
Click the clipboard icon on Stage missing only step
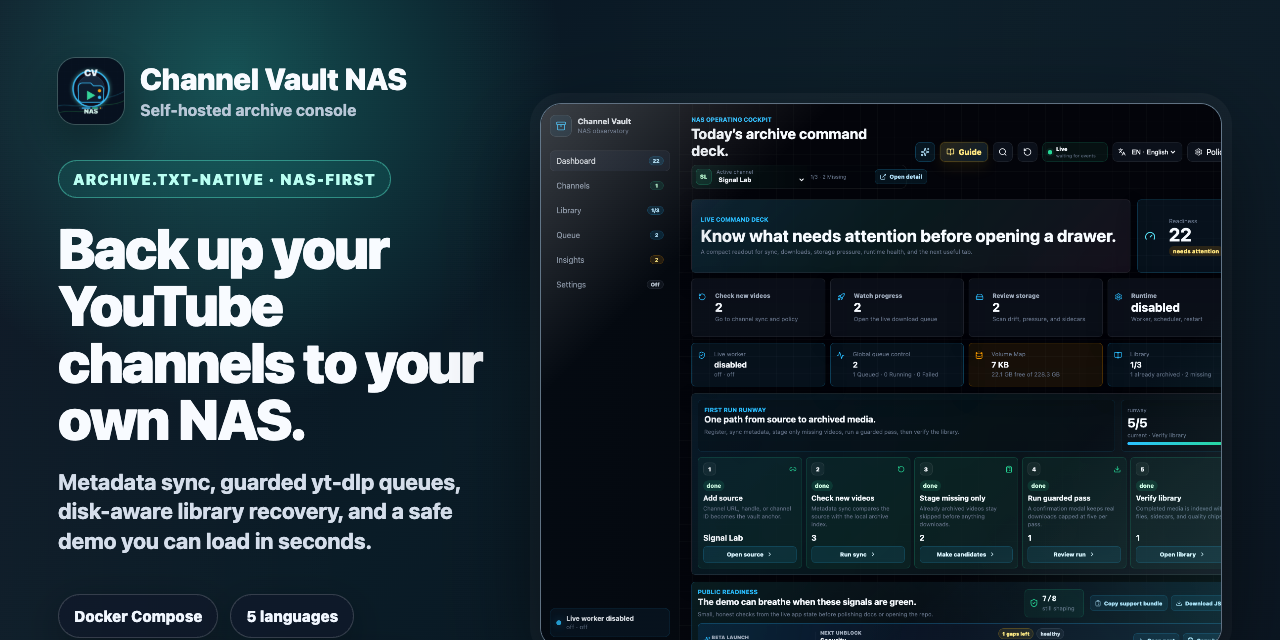point(1009,469)
